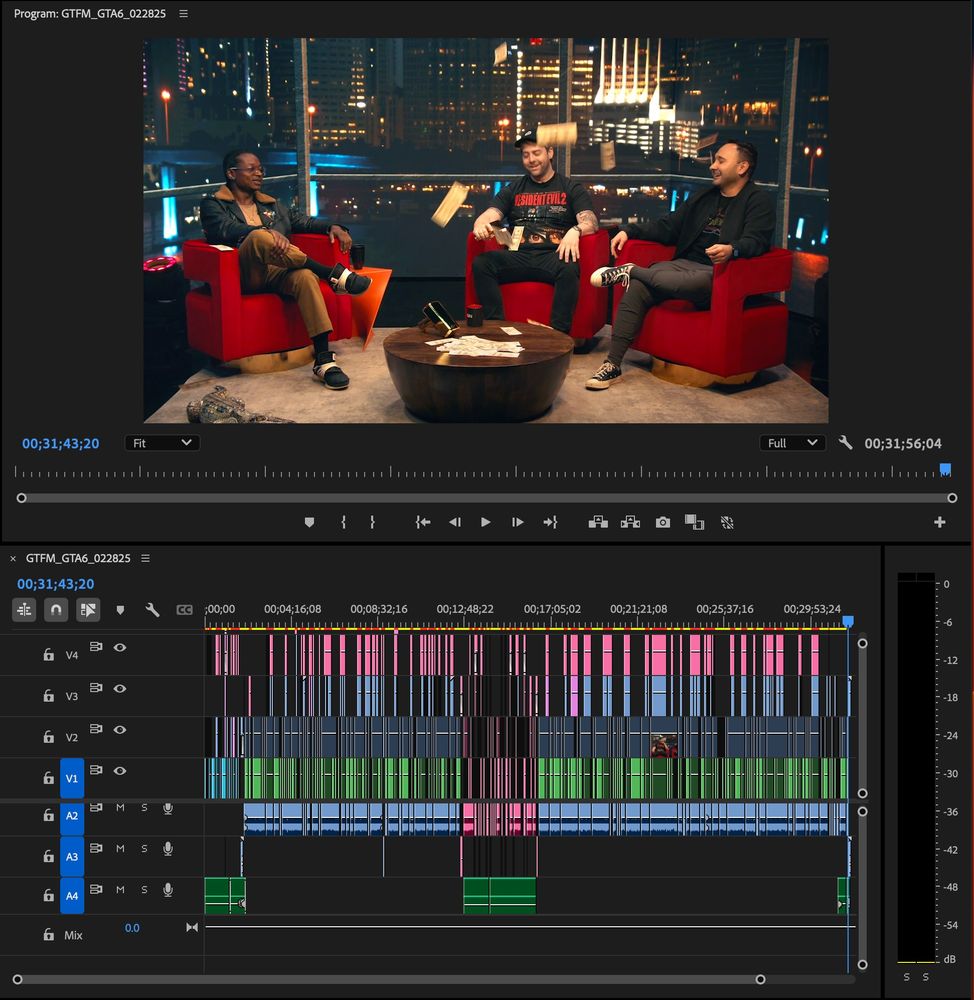Mark Out point in Program monitor
Screen dimensions: 974x1000
373,522
